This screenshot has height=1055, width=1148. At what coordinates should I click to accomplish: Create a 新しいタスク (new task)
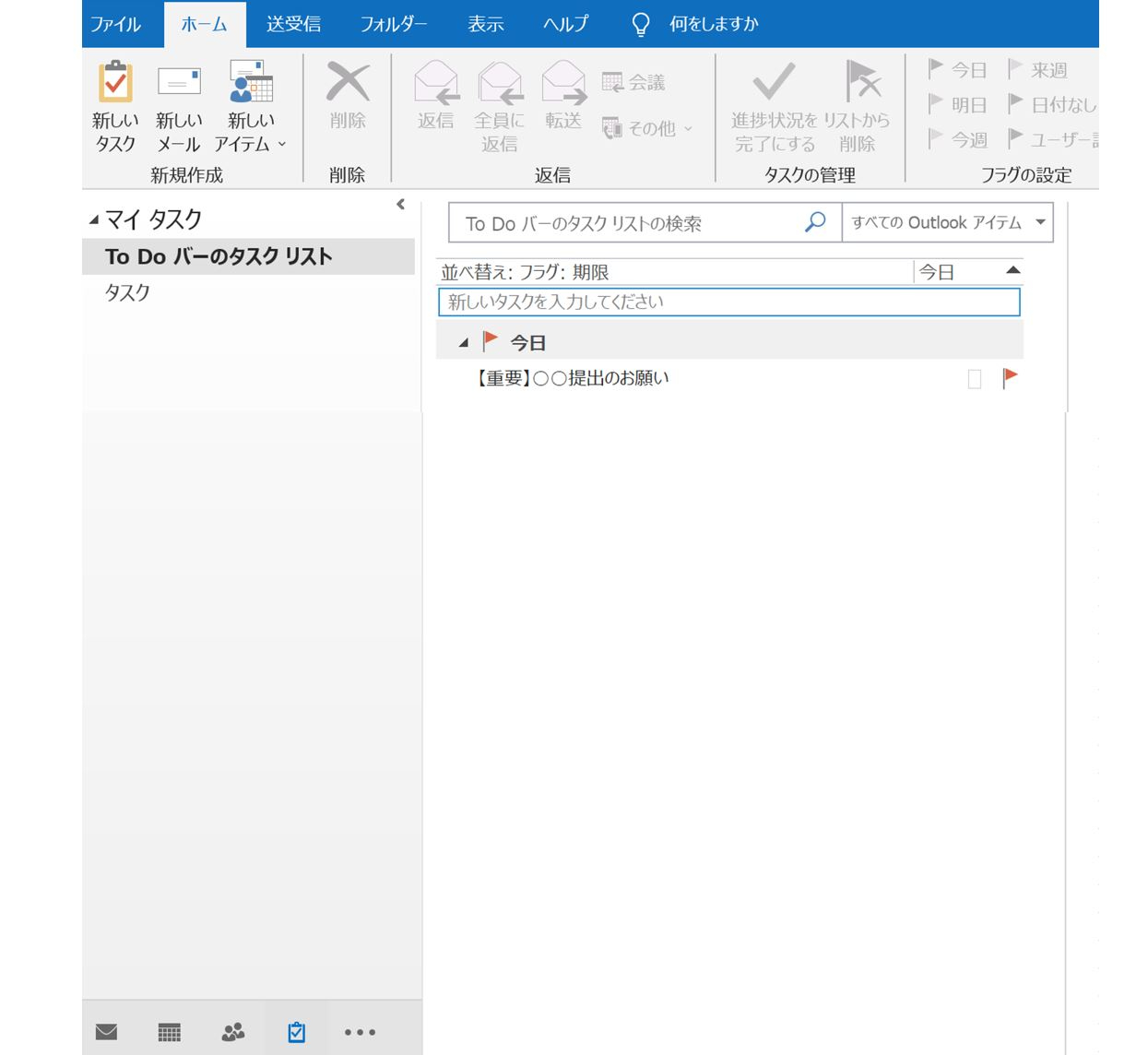pos(112,104)
